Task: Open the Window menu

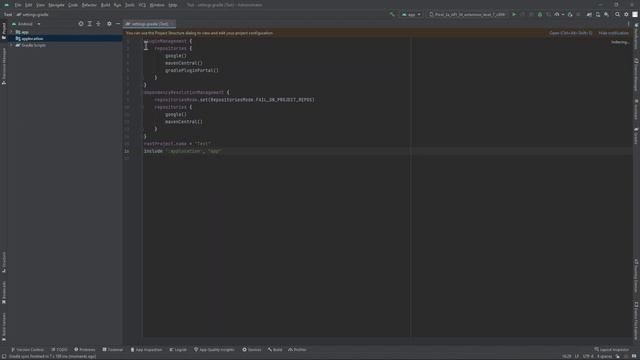Action: [x=157, y=5]
